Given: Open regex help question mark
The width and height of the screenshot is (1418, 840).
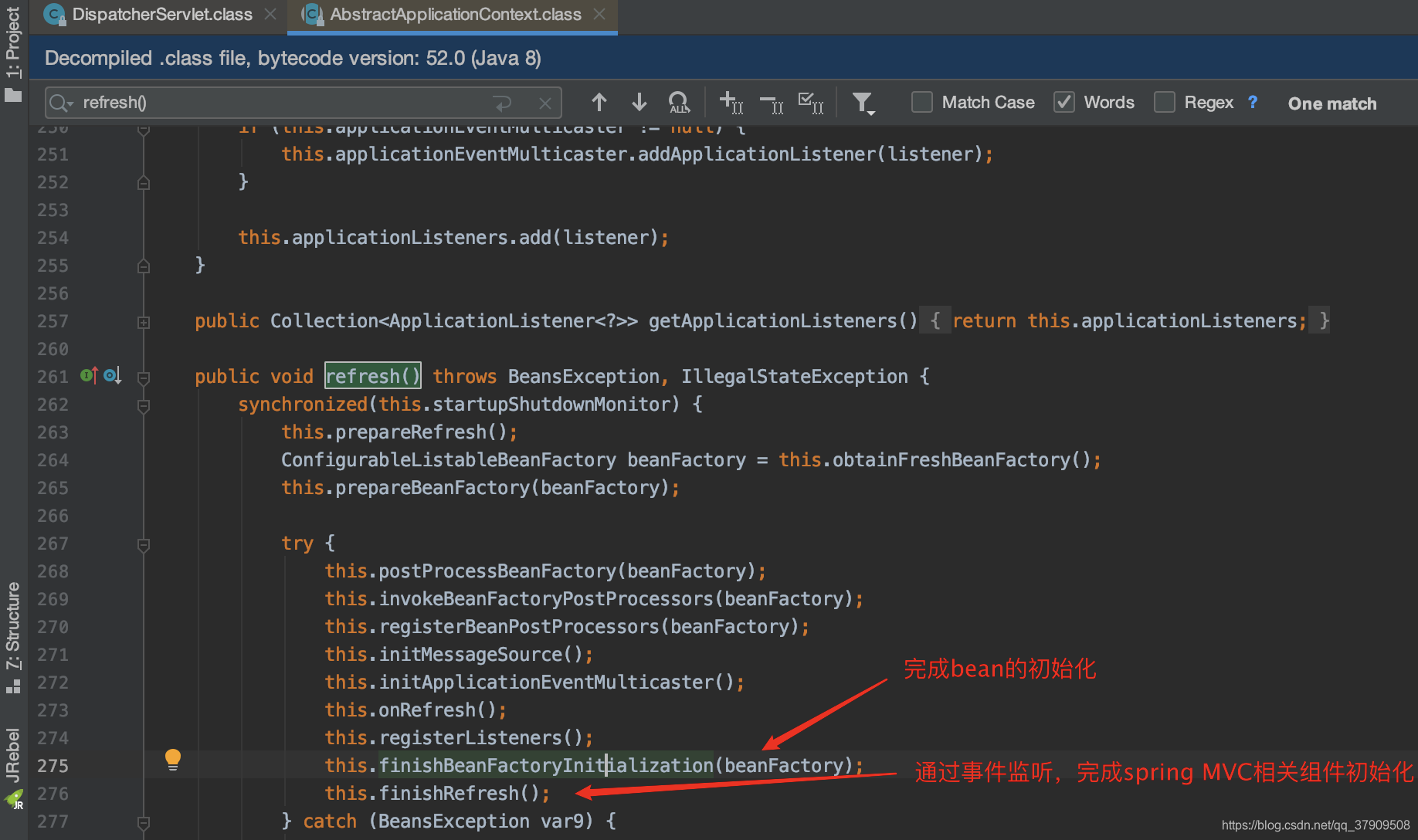Looking at the screenshot, I should (x=1253, y=102).
